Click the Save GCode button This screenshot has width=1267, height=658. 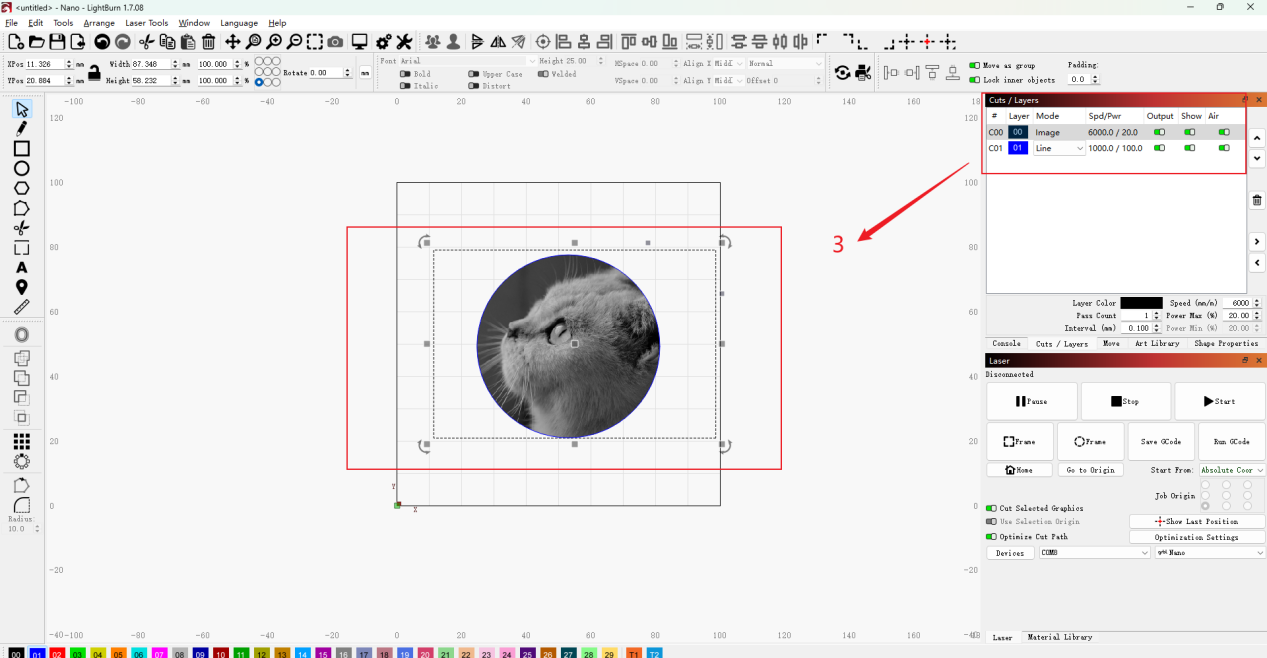[x=1160, y=441]
